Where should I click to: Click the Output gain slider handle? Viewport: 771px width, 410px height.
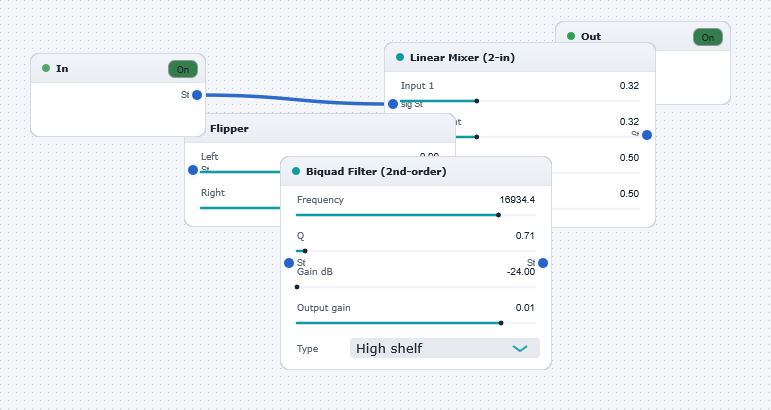click(501, 323)
